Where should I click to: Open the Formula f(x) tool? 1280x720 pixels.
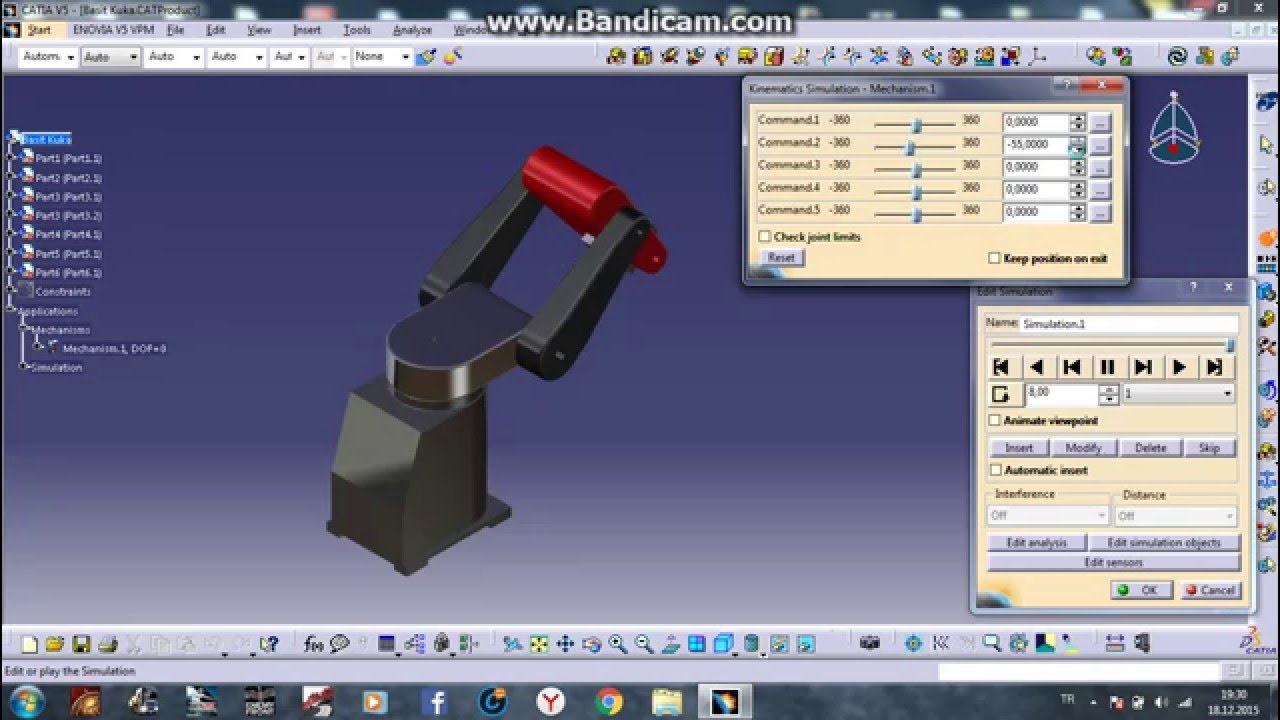[313, 645]
